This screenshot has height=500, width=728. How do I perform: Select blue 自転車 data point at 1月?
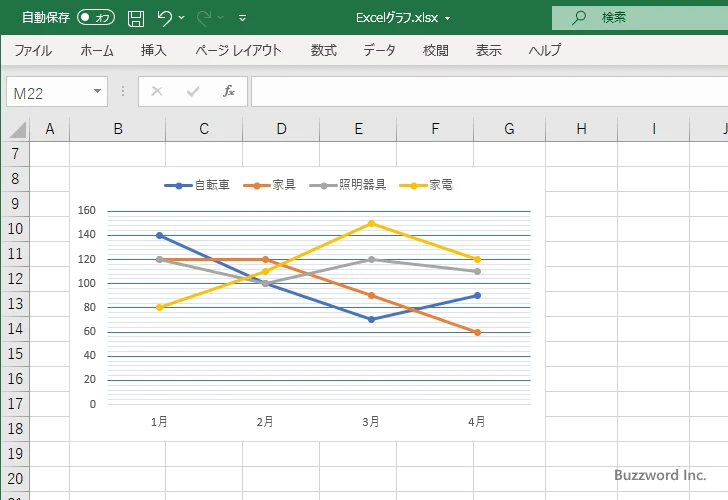click(159, 235)
